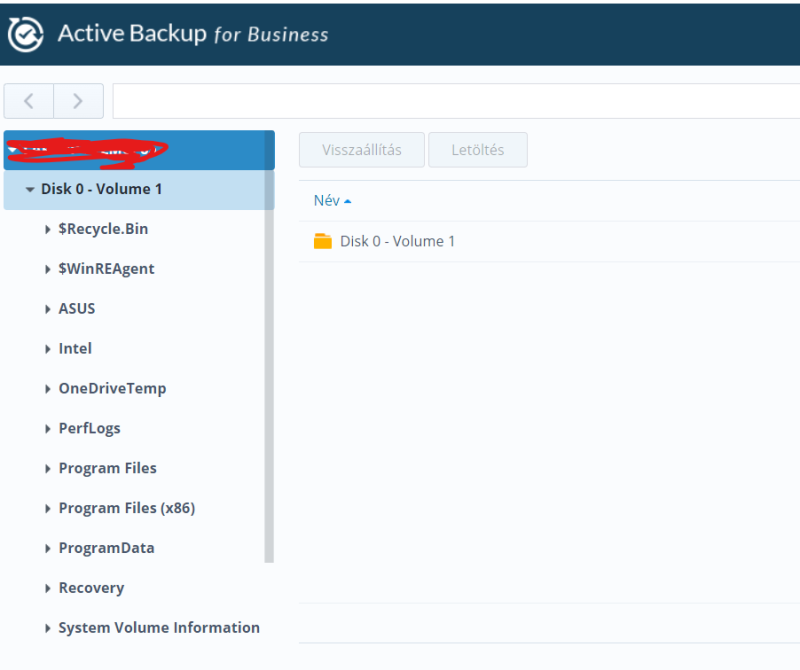Image resolution: width=800 pixels, height=670 pixels.
Task: Select the ASUS tree item
Action: pyautogui.click(x=77, y=309)
